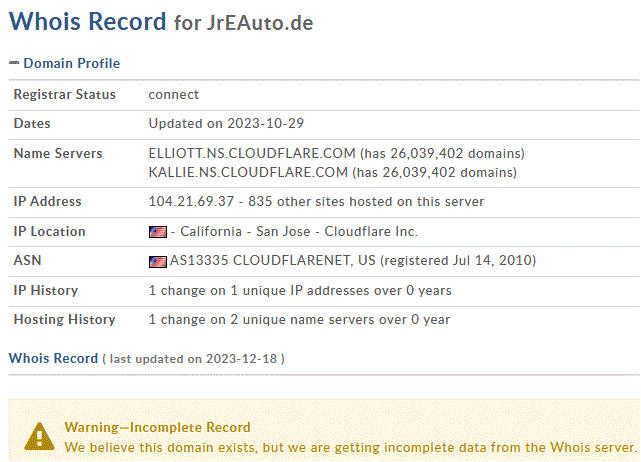Click the incomplete data warning message text

pos(351,448)
